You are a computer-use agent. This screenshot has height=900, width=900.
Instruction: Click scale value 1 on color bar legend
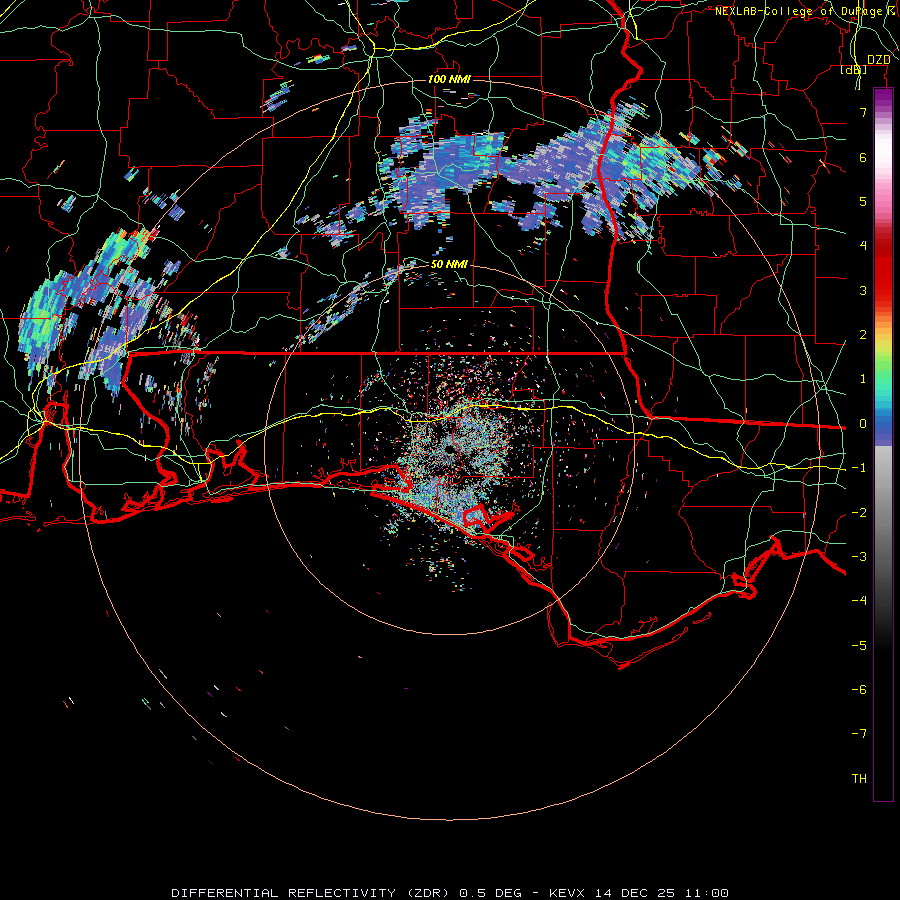pos(862,379)
